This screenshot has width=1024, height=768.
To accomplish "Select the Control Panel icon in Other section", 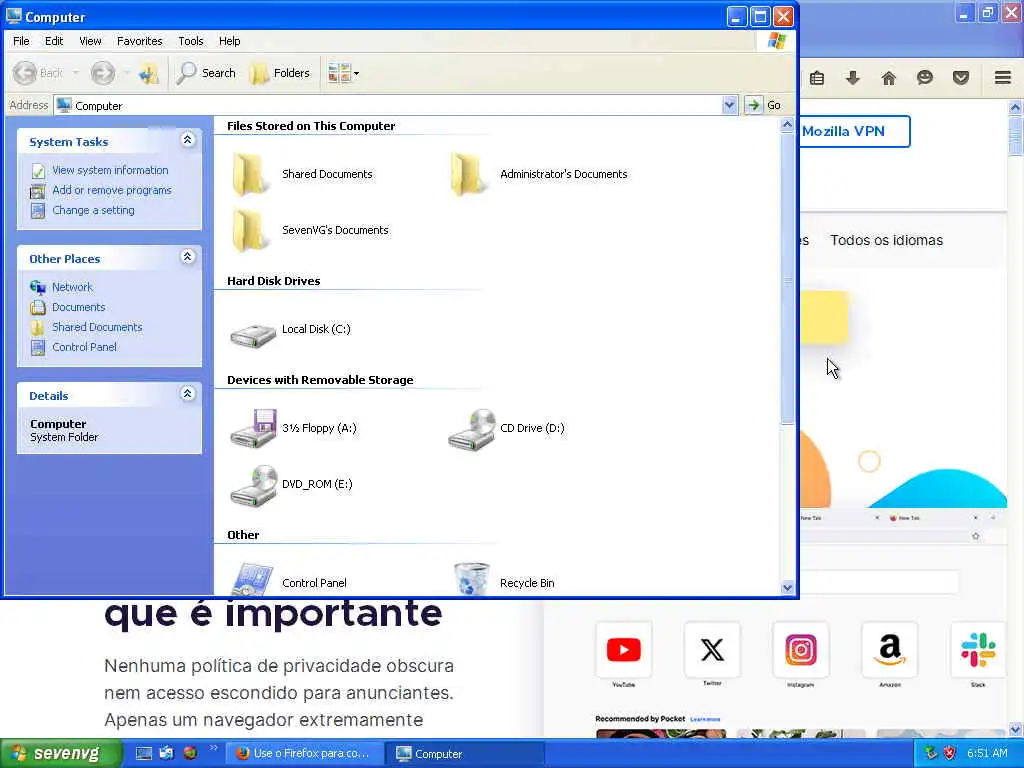I will coord(252,579).
